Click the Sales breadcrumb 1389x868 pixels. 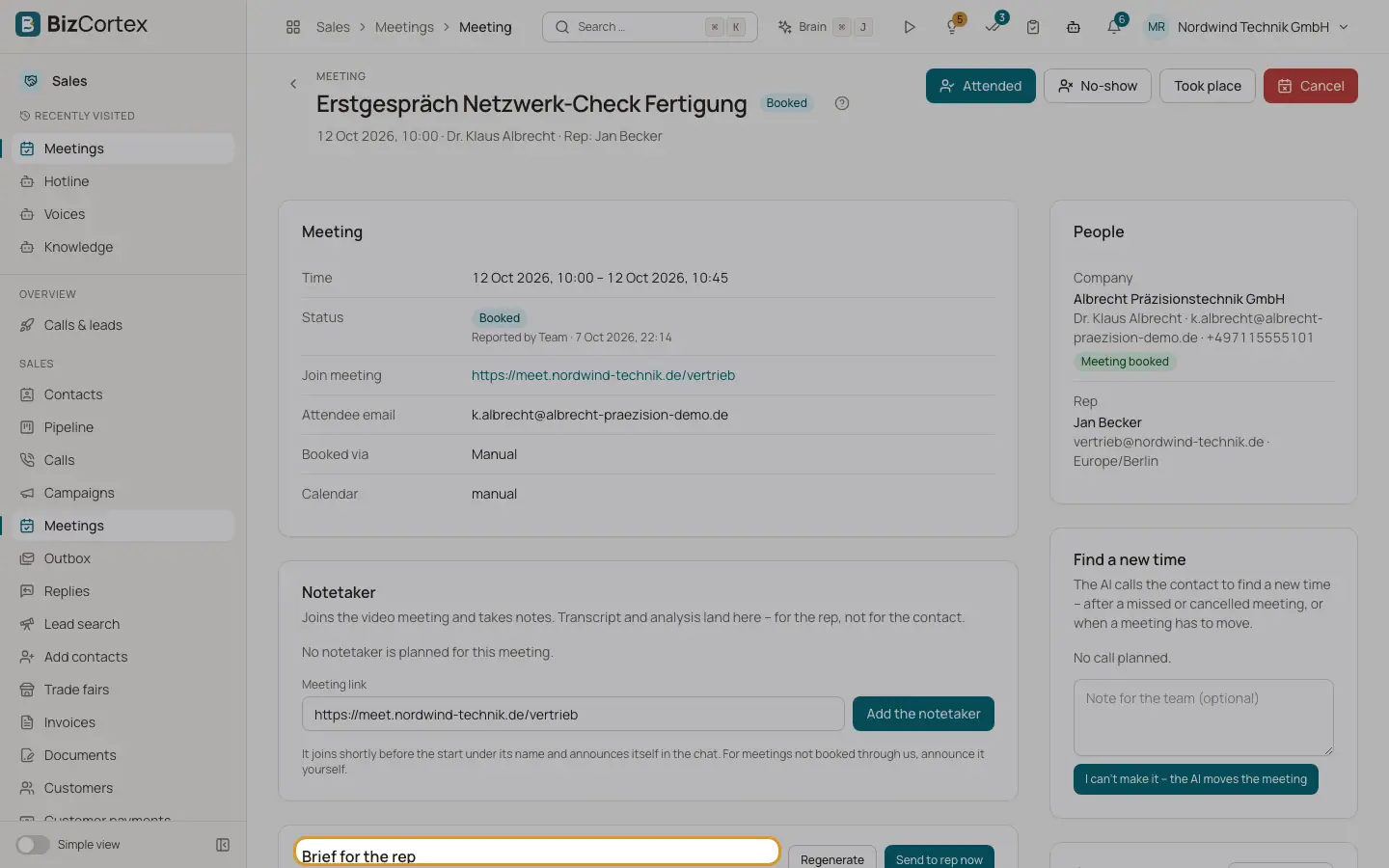point(333,27)
